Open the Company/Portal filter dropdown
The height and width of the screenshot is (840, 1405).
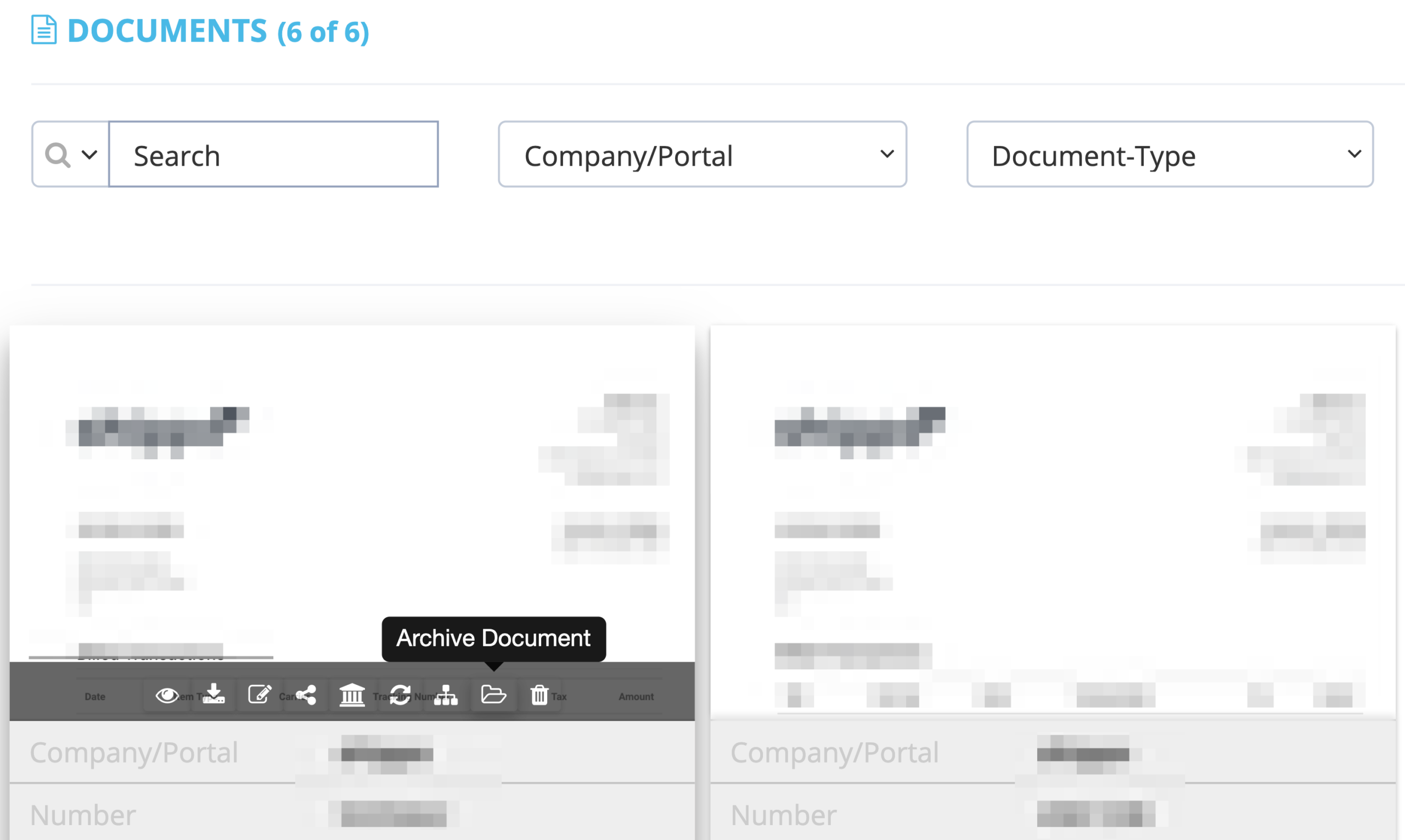(x=702, y=154)
